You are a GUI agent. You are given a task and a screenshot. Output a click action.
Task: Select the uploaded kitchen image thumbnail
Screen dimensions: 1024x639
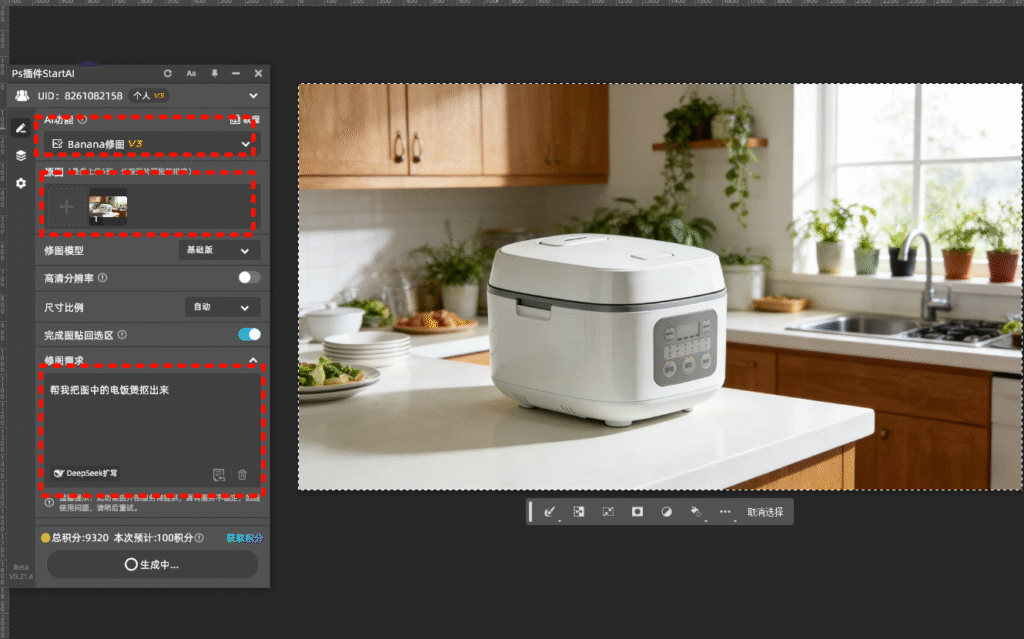coord(108,206)
